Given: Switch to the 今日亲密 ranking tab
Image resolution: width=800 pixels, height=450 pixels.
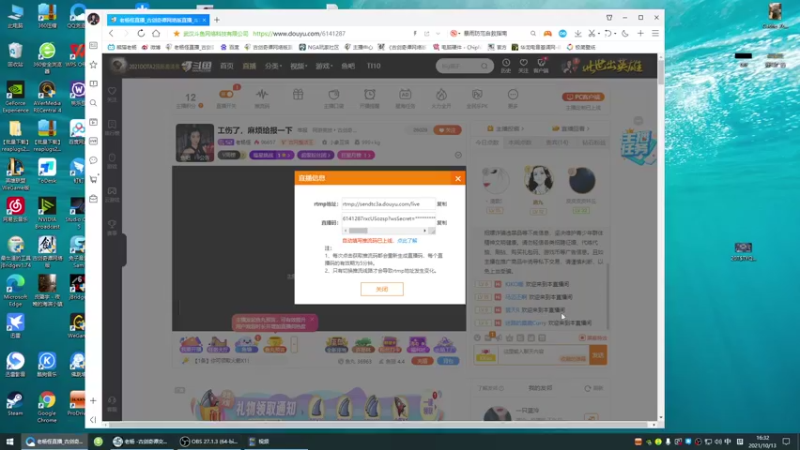Looking at the screenshot, I should click(487, 143).
